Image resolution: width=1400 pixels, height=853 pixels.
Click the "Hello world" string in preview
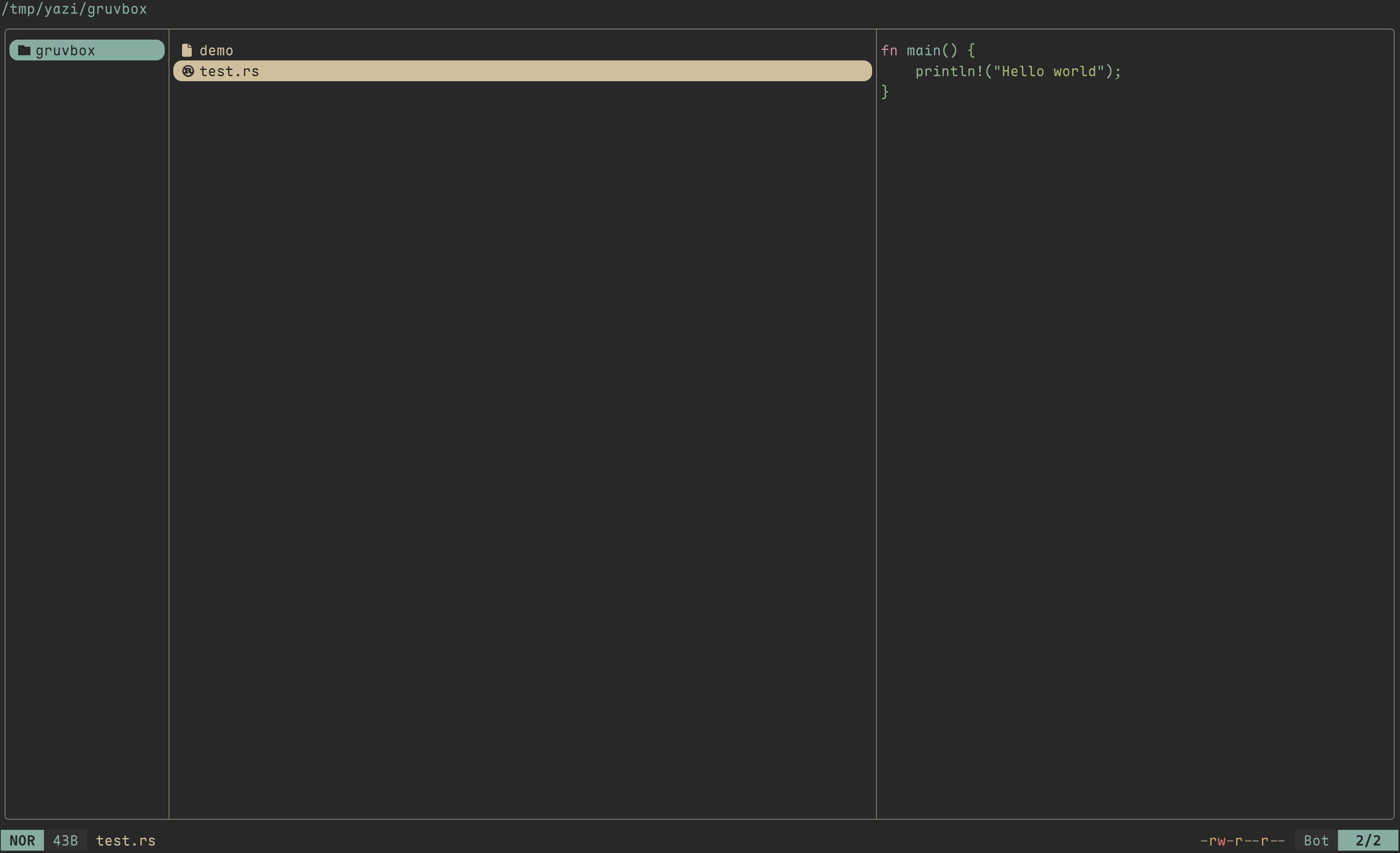1049,71
